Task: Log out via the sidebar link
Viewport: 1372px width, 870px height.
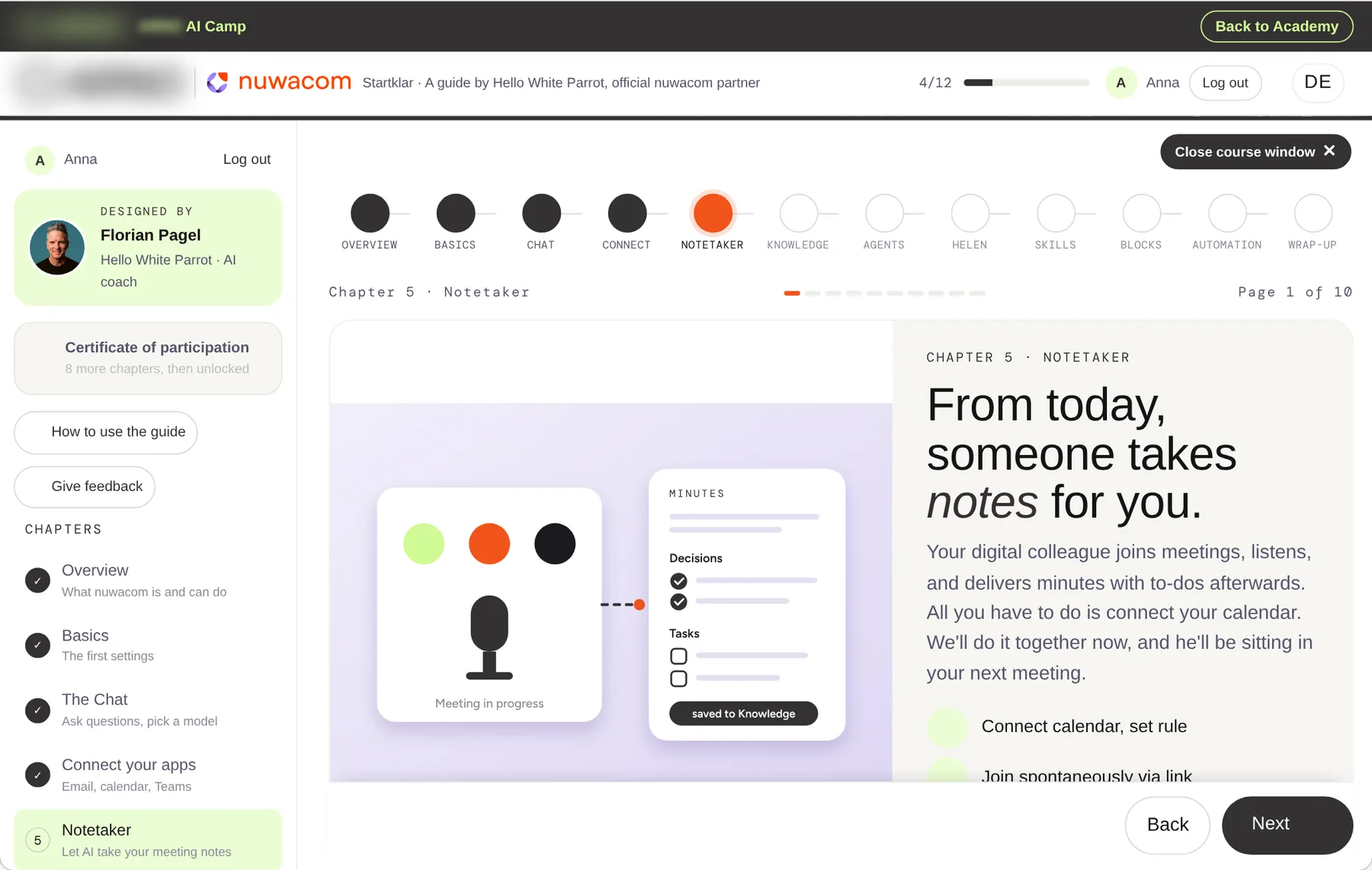Action: pyautogui.click(x=247, y=159)
